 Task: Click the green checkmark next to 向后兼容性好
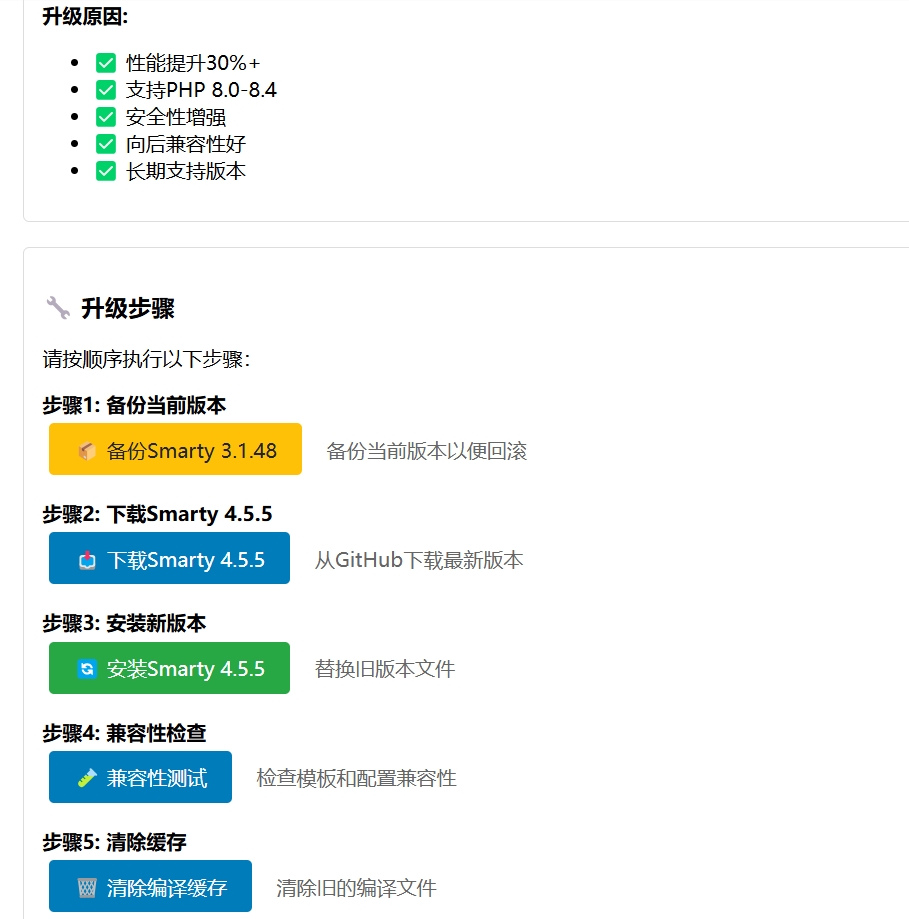click(106, 144)
